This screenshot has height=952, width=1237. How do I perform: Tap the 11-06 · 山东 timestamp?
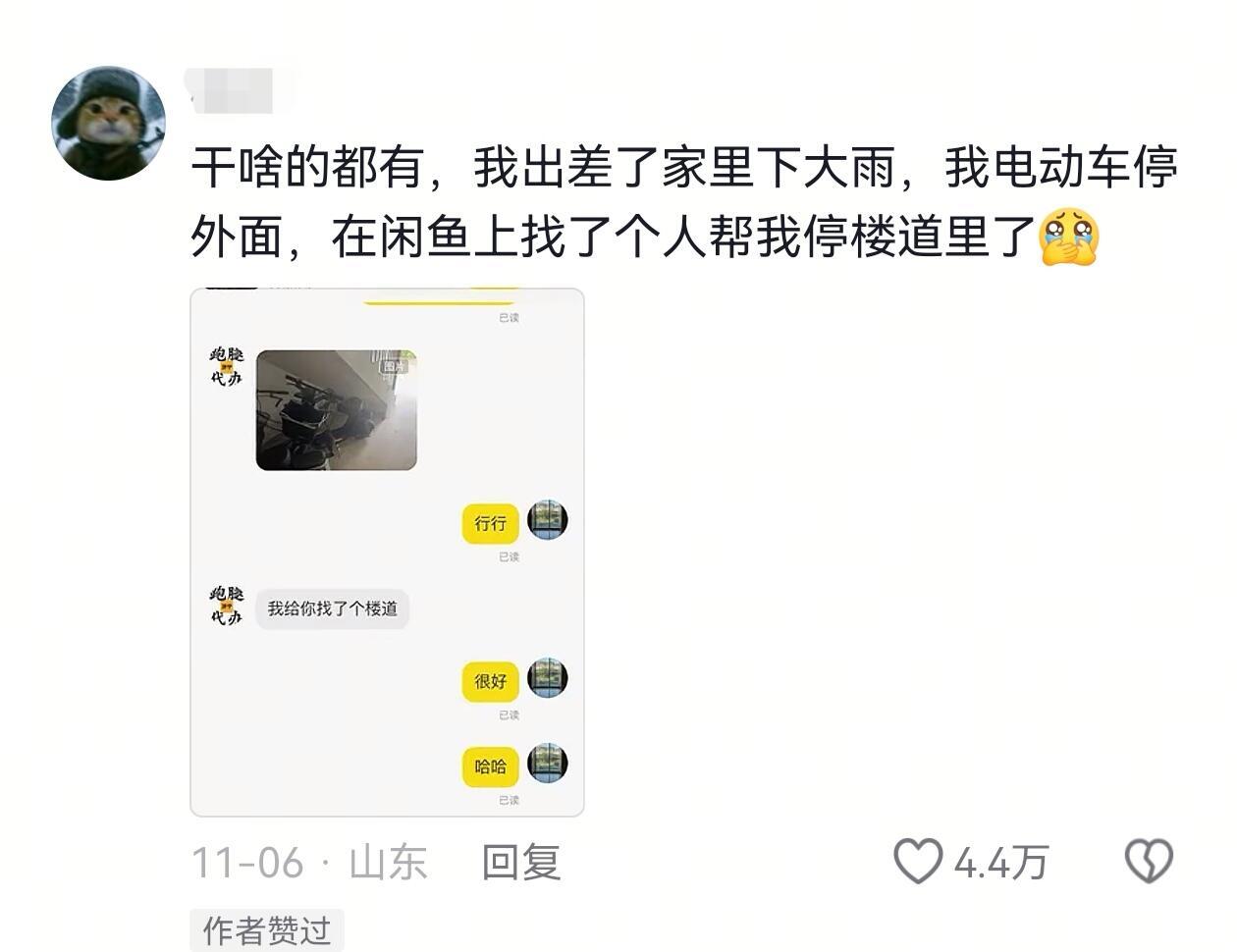(x=309, y=862)
